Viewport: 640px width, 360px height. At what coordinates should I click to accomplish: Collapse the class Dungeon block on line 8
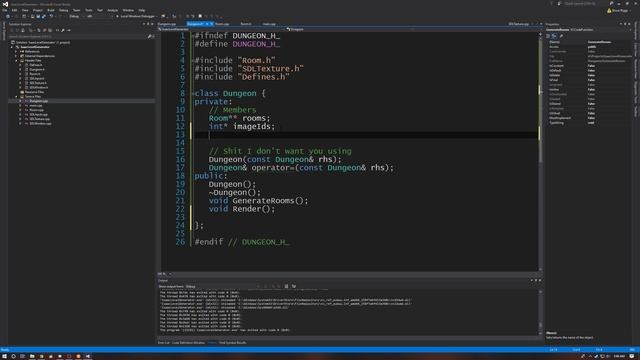pos(193,93)
